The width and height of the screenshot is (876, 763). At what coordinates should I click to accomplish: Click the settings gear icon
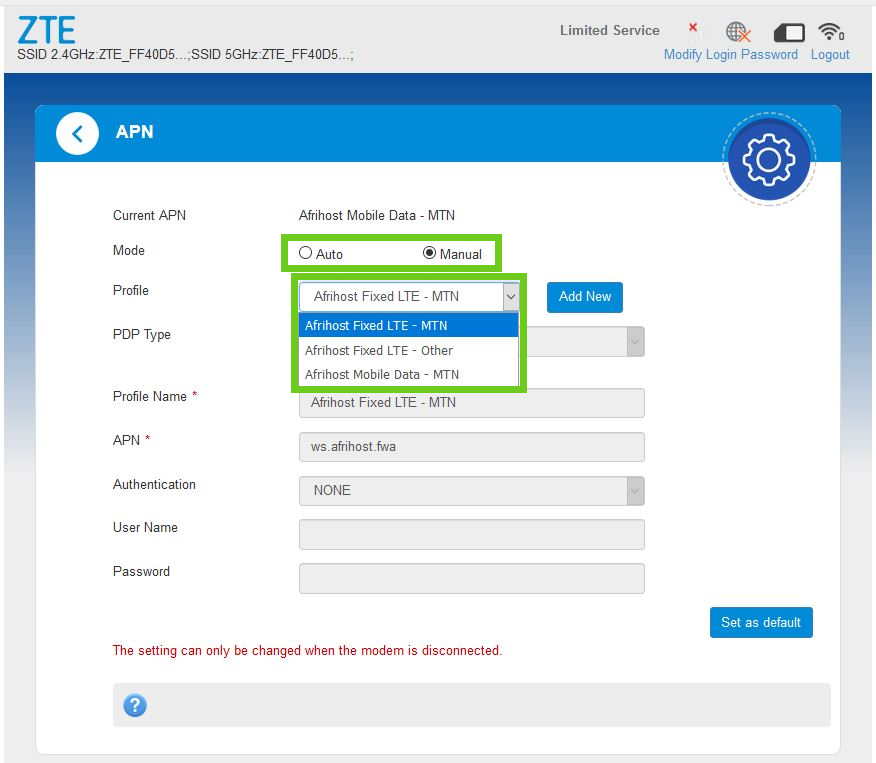(768, 160)
